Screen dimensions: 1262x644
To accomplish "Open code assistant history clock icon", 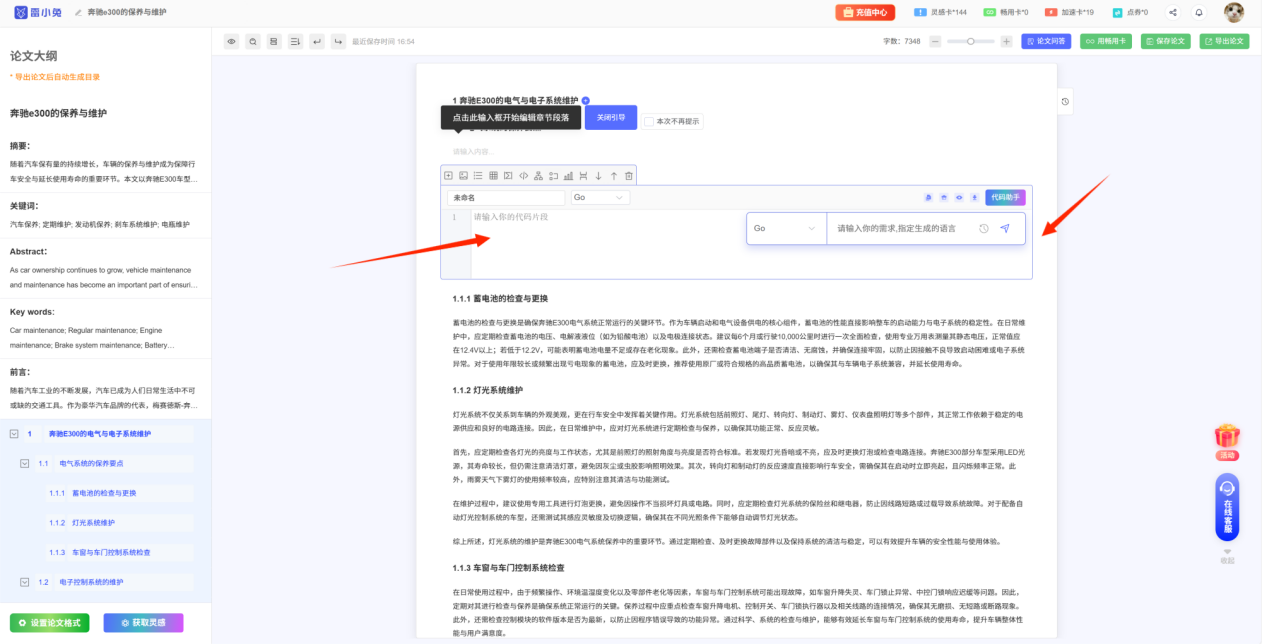I will (984, 228).
